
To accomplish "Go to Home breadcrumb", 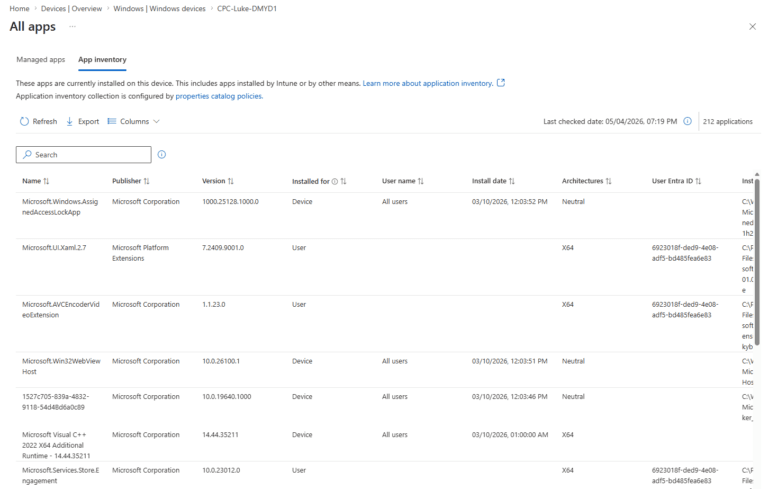I will [x=19, y=8].
